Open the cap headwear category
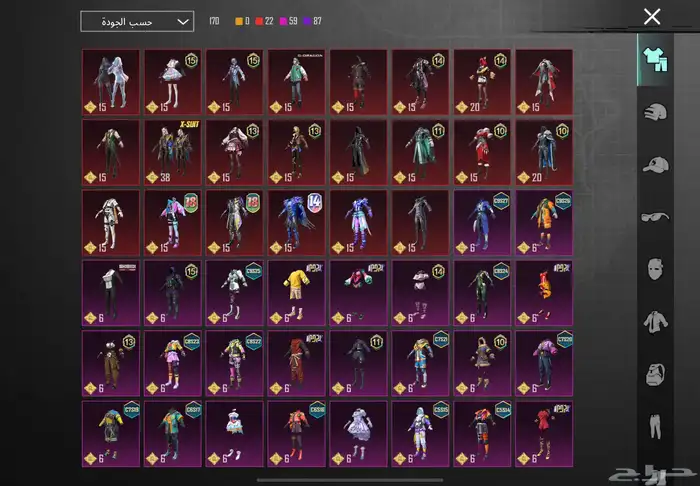This screenshot has height=486, width=700. point(655,165)
